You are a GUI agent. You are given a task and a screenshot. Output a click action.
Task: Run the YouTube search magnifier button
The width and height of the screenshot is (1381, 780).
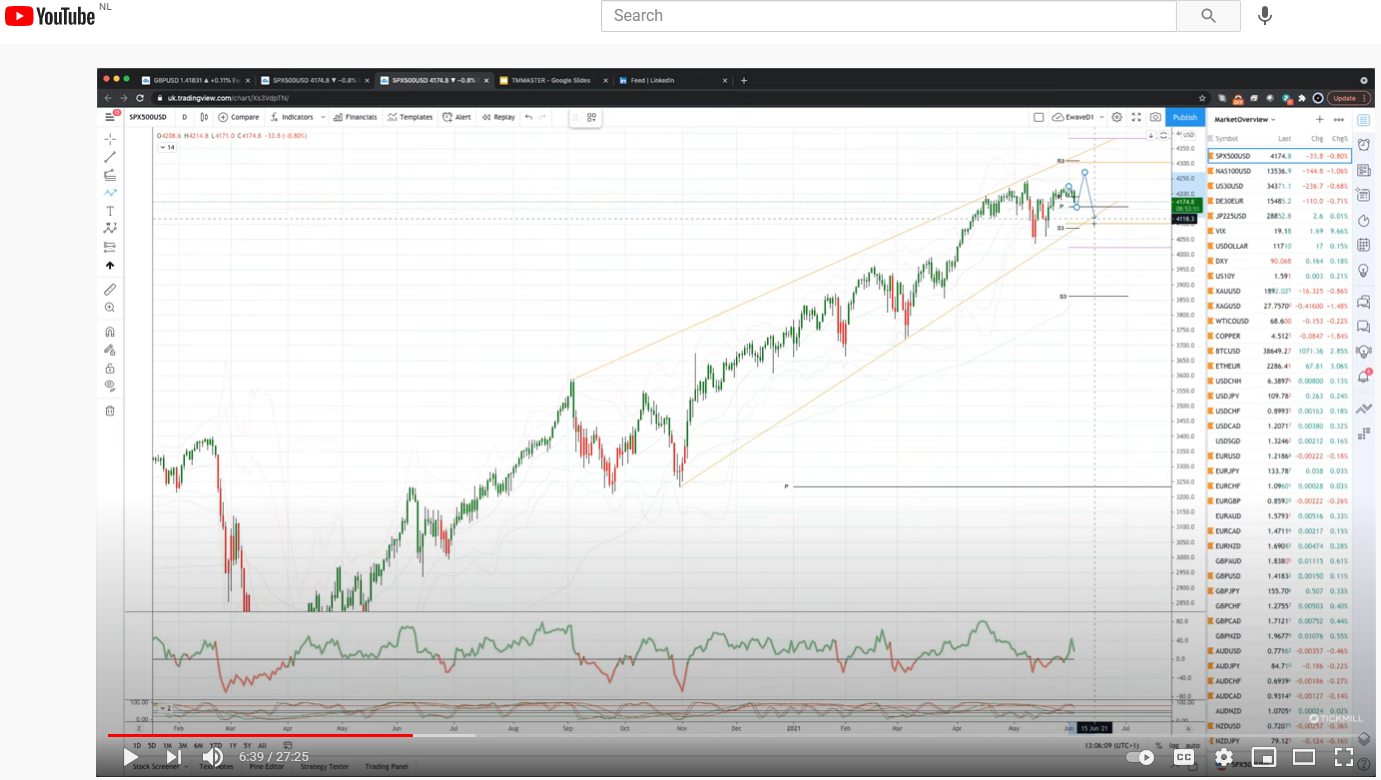coord(1208,16)
